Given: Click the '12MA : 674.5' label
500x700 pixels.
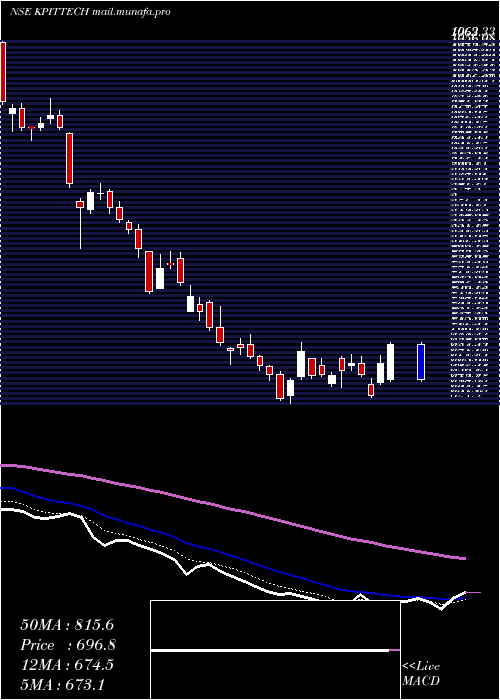Looking at the screenshot, I should click(67, 665).
